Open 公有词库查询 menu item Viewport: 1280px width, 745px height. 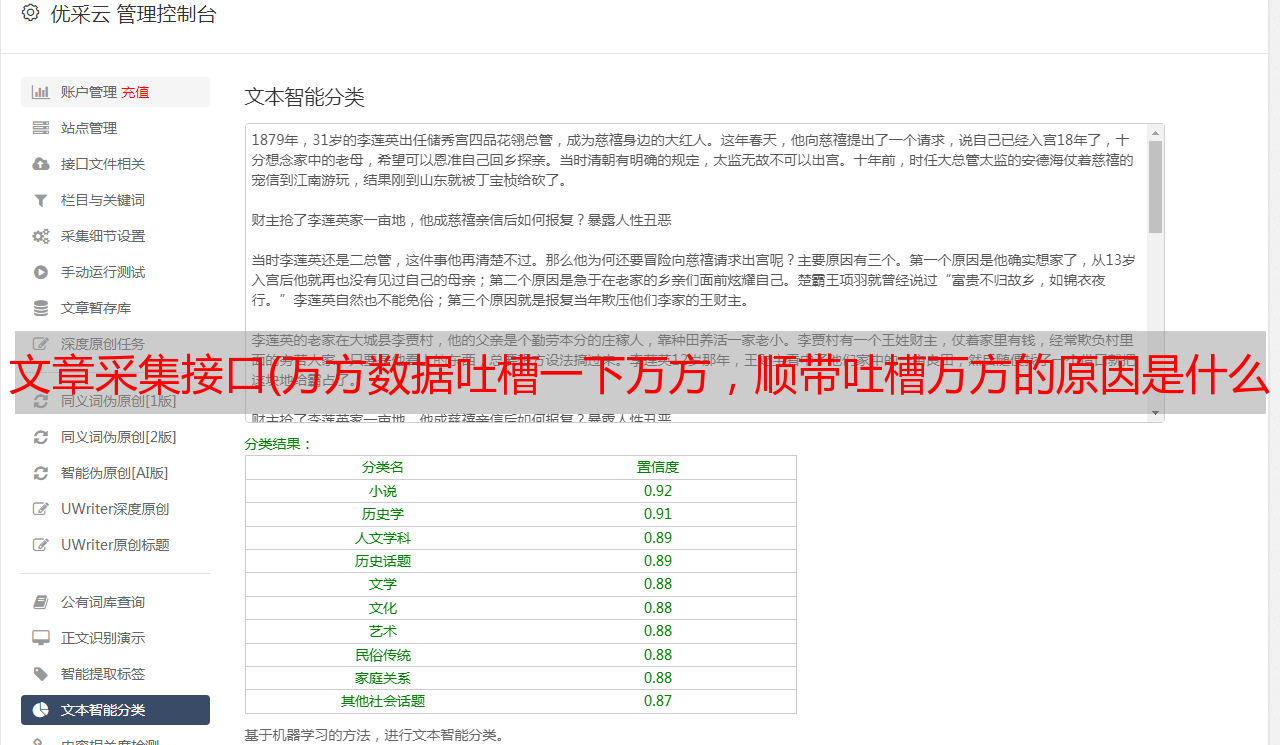[x=115, y=602]
